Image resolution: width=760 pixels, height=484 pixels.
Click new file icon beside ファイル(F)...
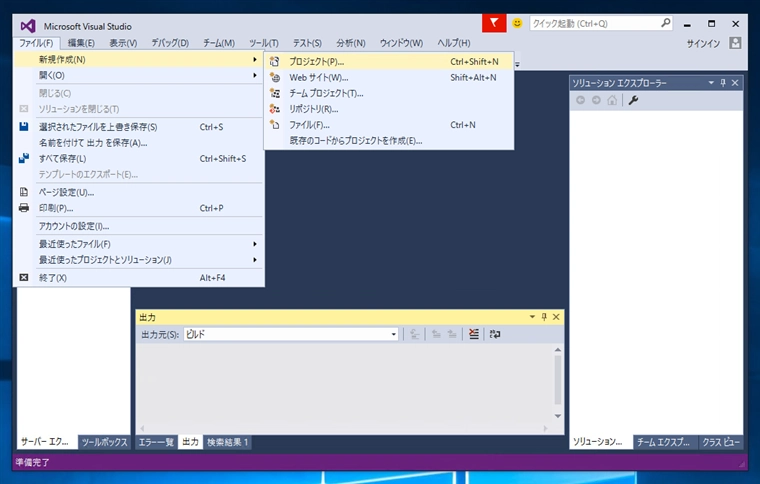[x=275, y=125]
